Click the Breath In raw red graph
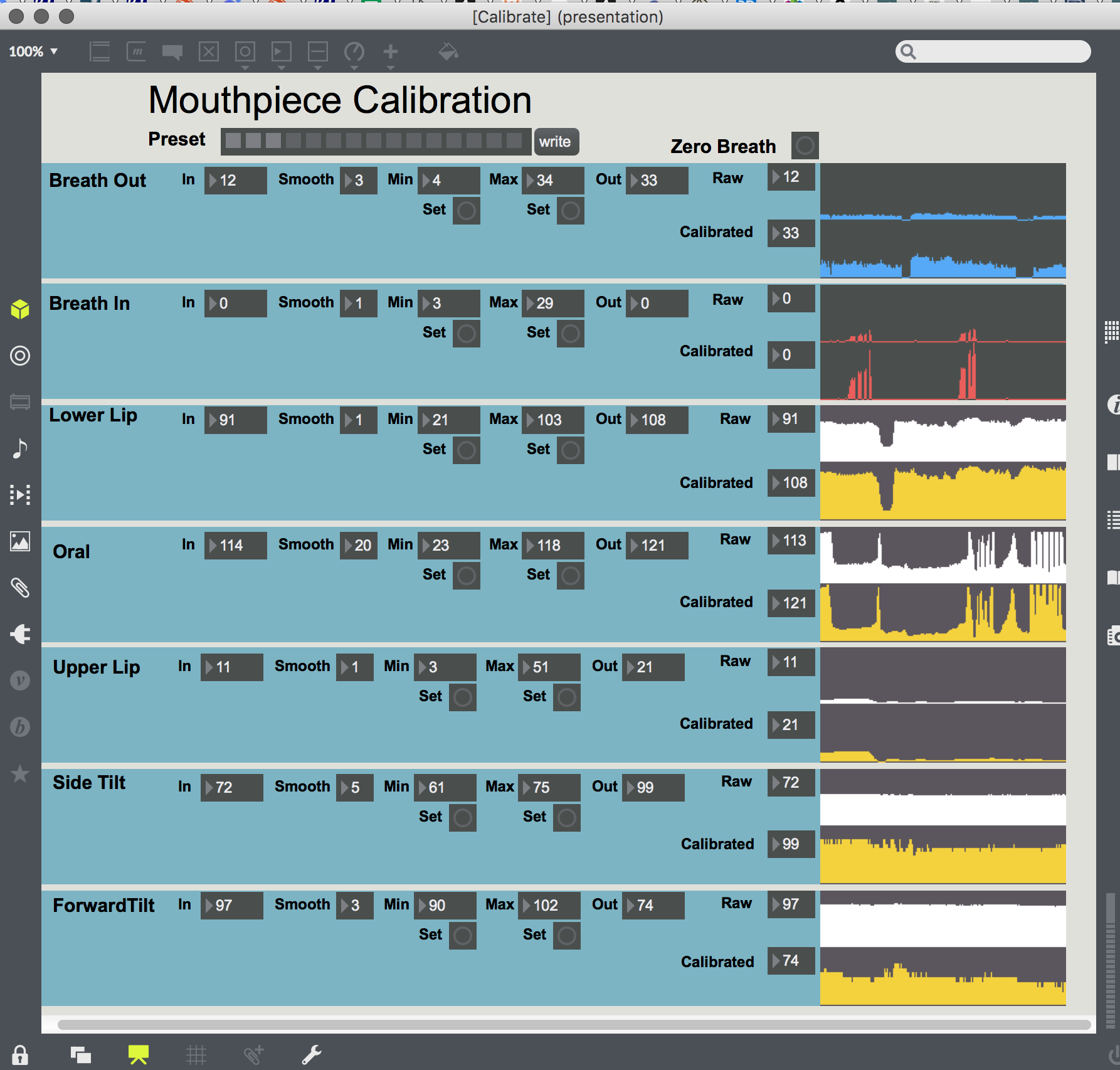This screenshot has height=1070, width=1120. 943,314
